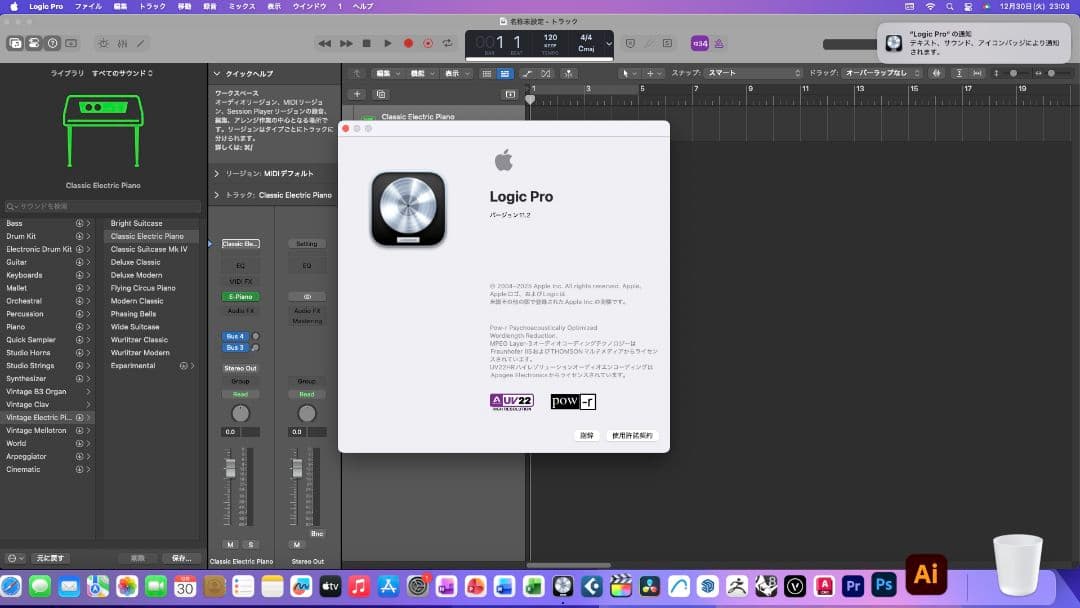Toggle the Quick Help icon in the control bar
Viewport: 1080px width, 608px height.
[52, 43]
